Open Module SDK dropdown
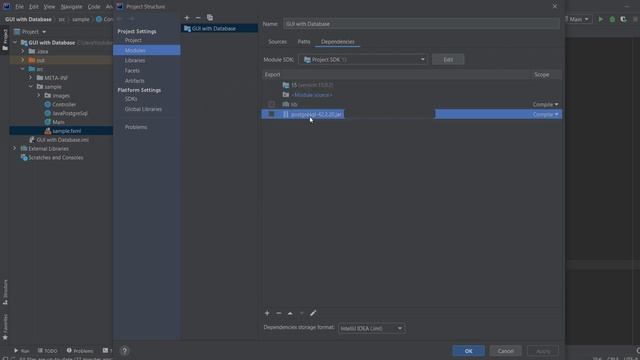The width and height of the screenshot is (640, 360). coord(363,60)
